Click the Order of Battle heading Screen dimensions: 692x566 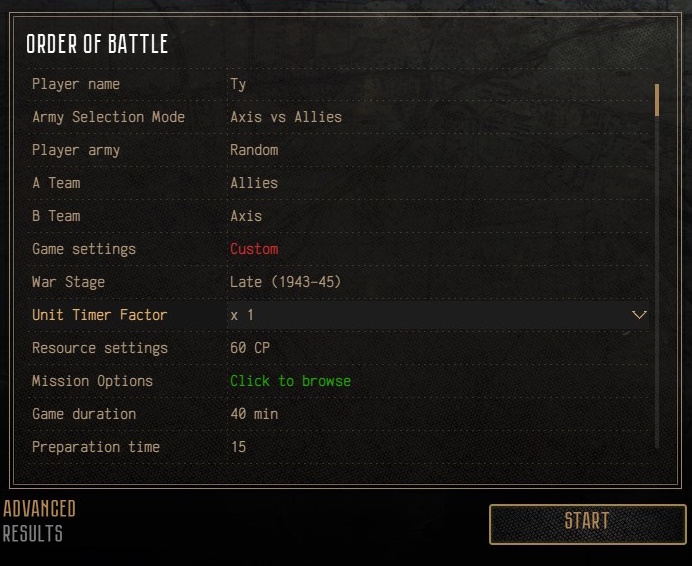point(97,44)
